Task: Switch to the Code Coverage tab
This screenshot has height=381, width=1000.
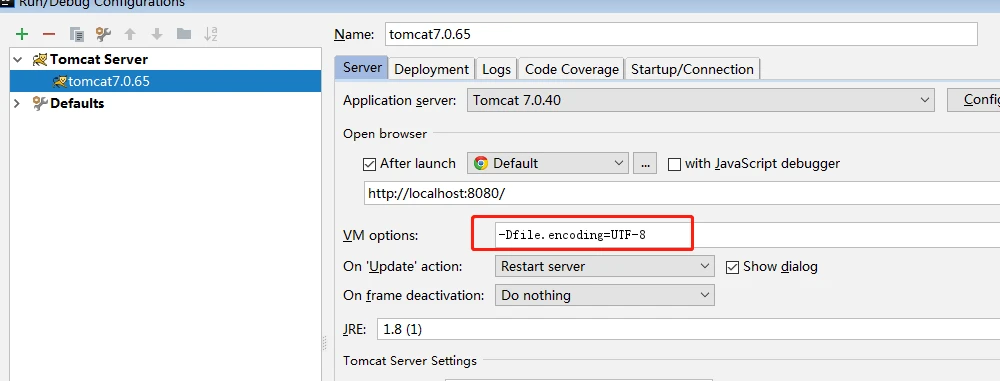Action: [571, 69]
